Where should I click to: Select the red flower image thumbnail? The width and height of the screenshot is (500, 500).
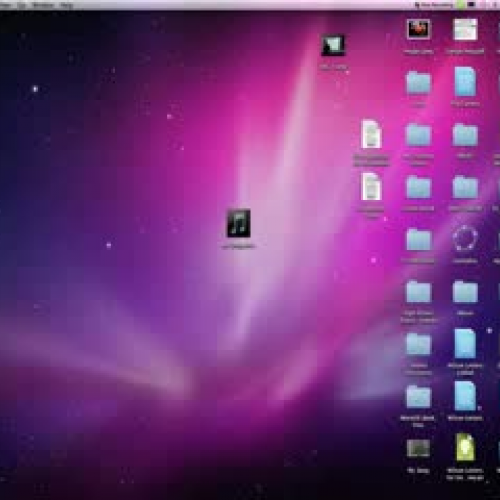point(418,29)
